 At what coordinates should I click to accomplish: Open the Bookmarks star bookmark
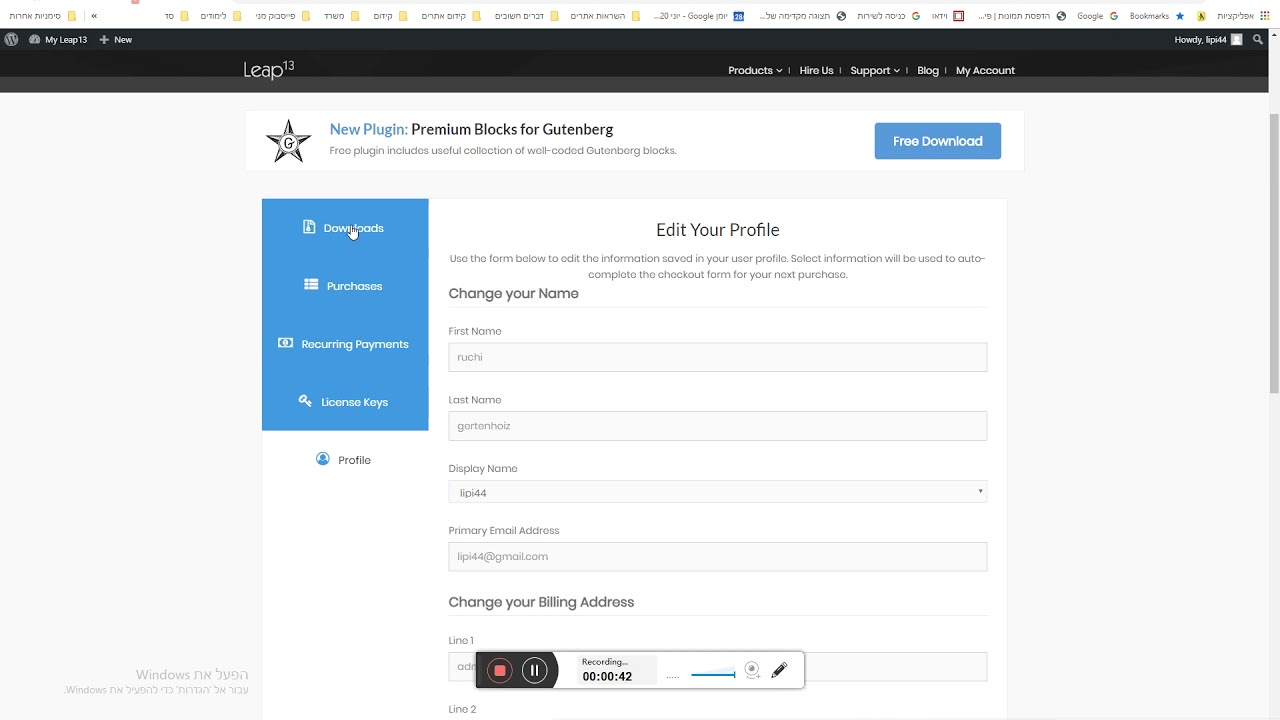coord(1157,16)
